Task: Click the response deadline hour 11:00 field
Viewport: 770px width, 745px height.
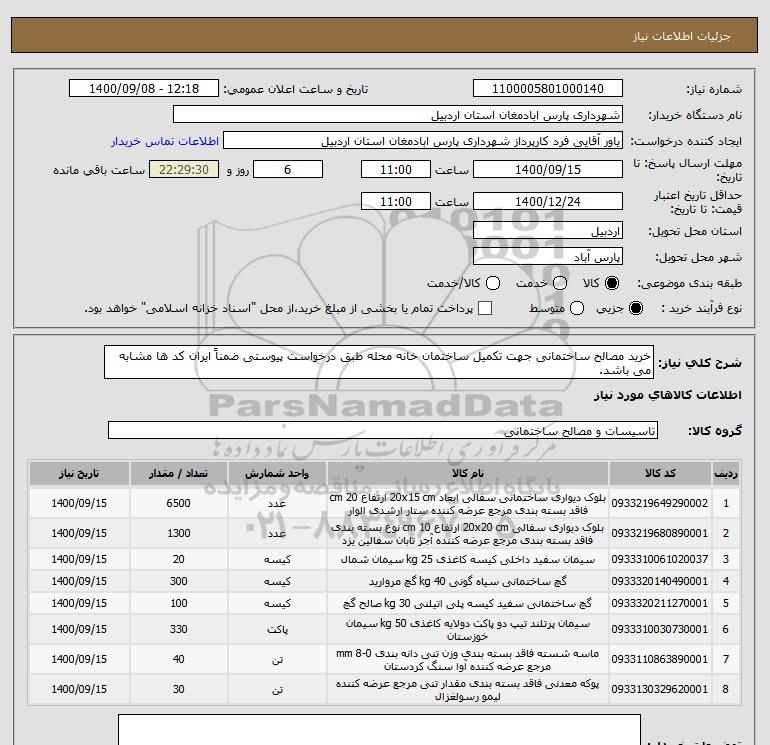Action: pos(396,169)
